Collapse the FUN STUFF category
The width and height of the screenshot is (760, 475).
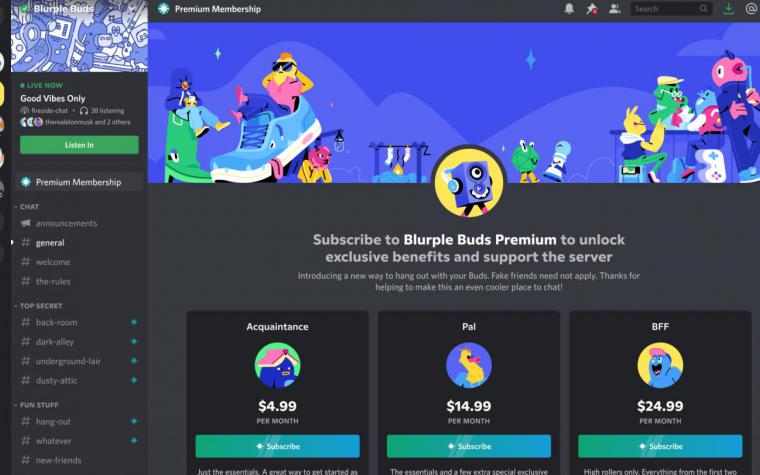coord(36,405)
